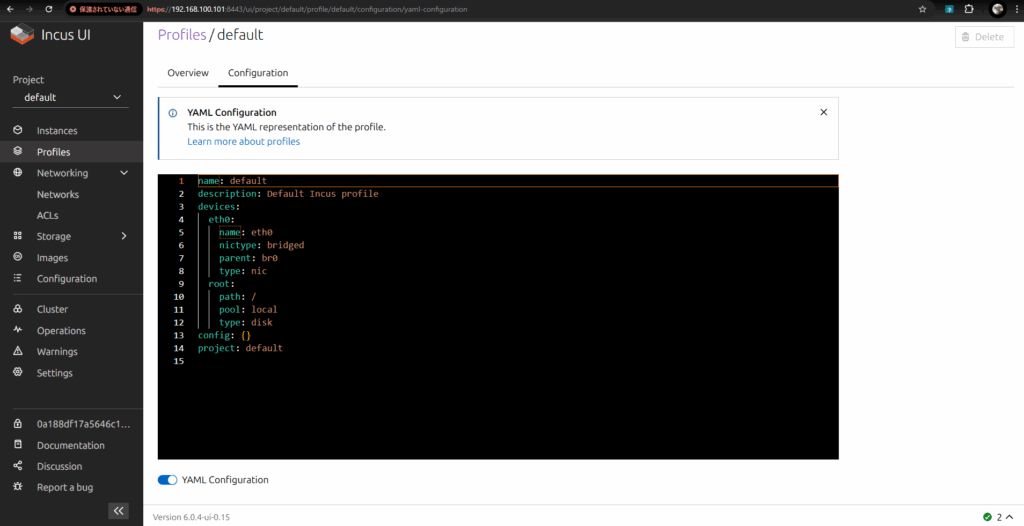The width and height of the screenshot is (1024, 526).
Task: Expand the operations panel chevron at bottom
Action: pyautogui.click(x=1010, y=517)
